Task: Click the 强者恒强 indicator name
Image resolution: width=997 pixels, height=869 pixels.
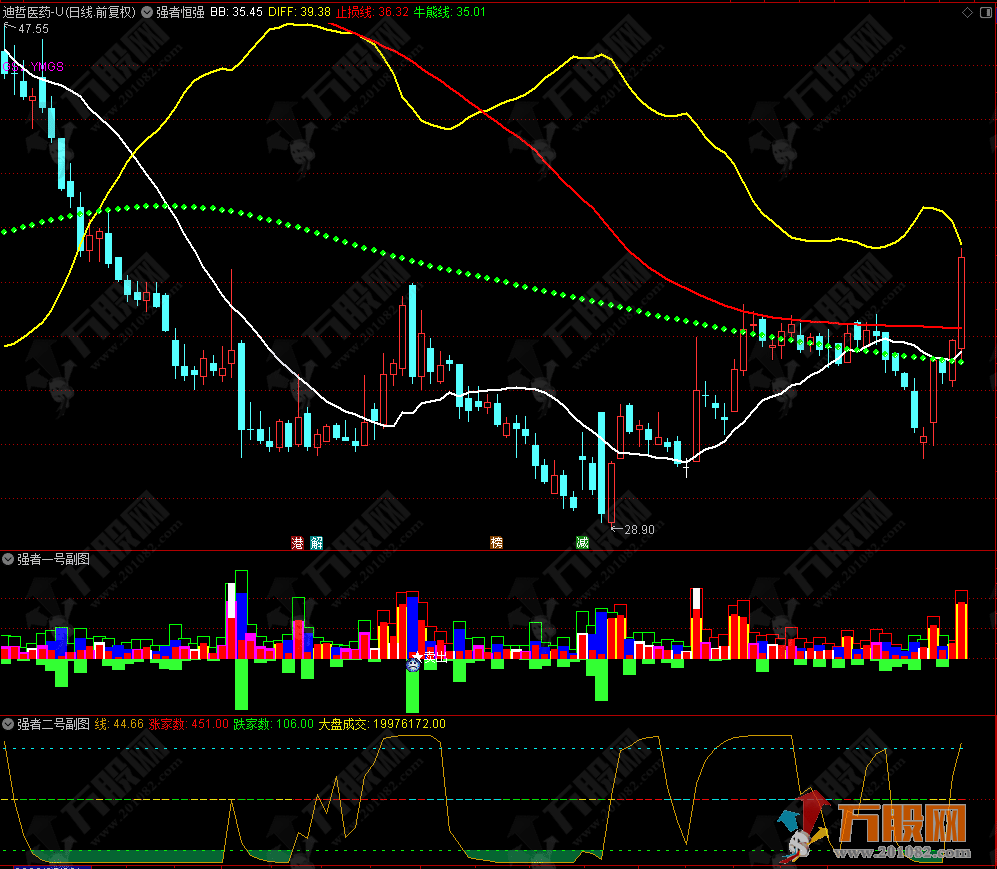Action: click(181, 12)
